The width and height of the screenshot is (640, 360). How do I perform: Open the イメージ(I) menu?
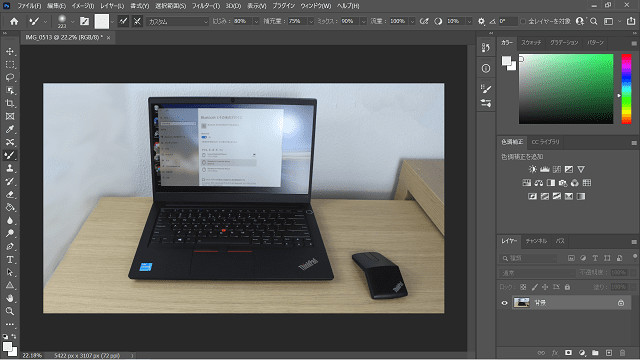coord(82,6)
